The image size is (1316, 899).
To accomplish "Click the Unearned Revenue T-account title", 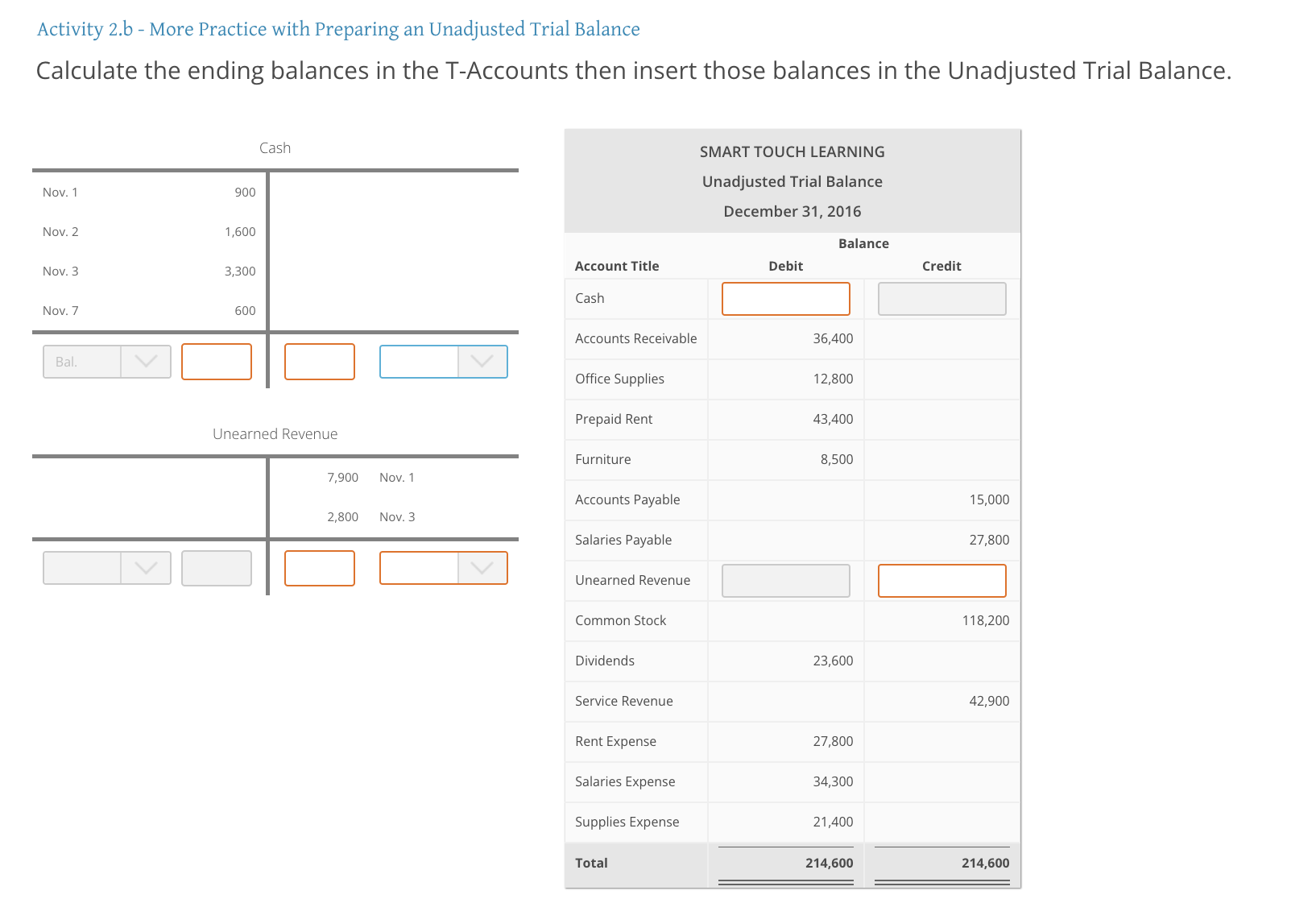I will [275, 434].
